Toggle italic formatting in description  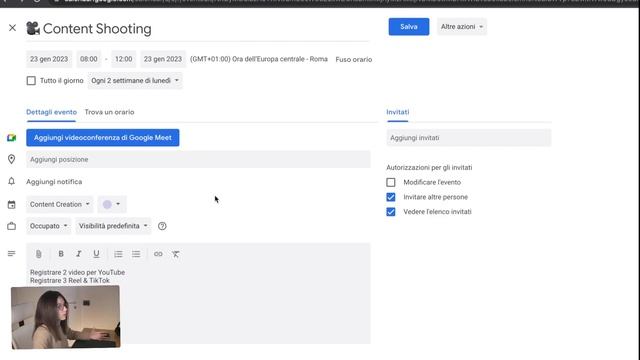point(78,254)
